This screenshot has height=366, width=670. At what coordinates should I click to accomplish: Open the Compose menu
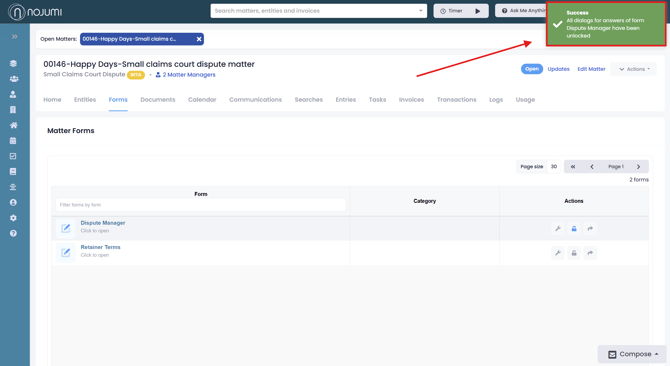pos(632,354)
